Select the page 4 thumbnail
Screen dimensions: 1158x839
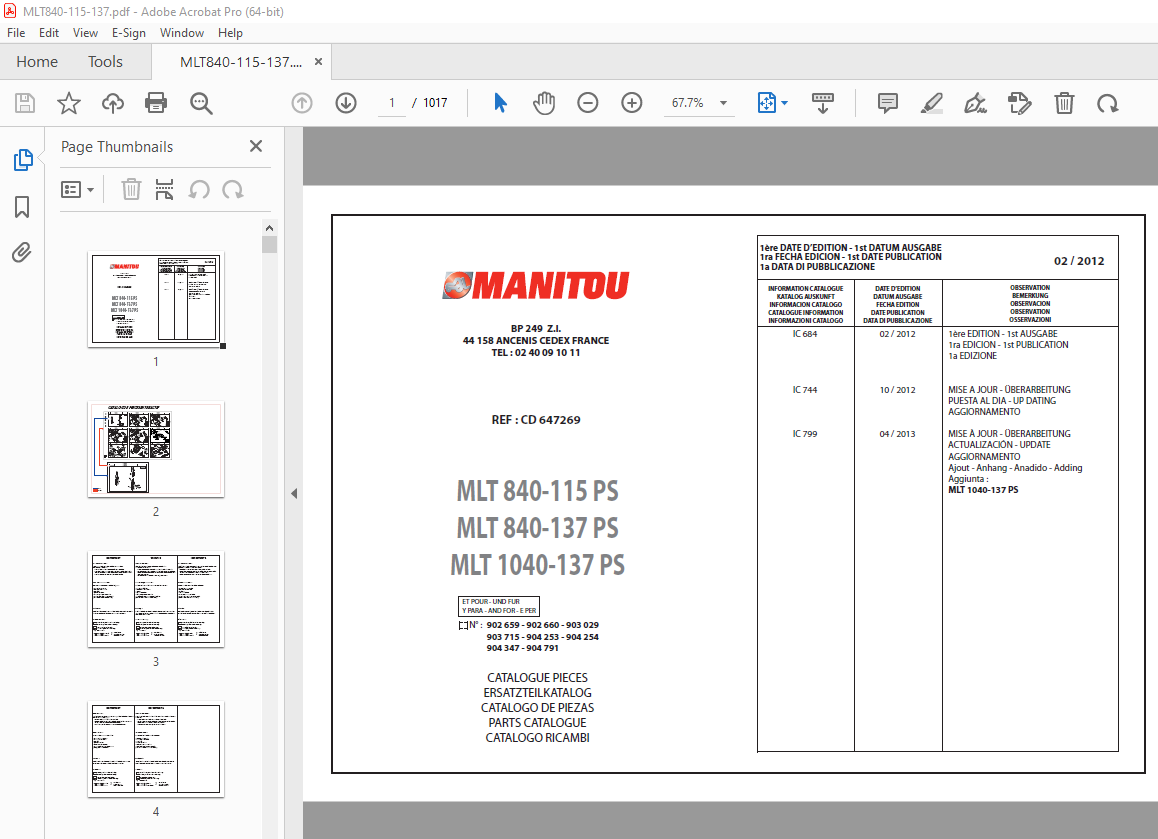[156, 749]
